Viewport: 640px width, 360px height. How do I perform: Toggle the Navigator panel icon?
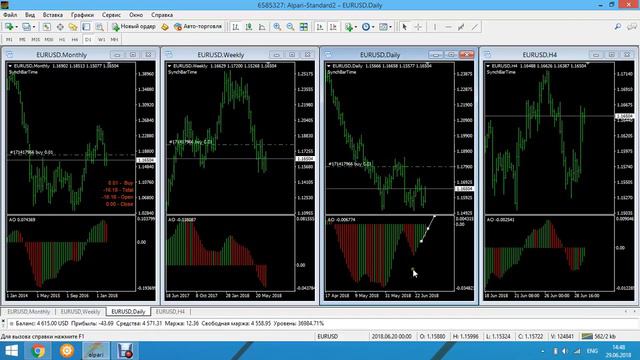coord(73,27)
